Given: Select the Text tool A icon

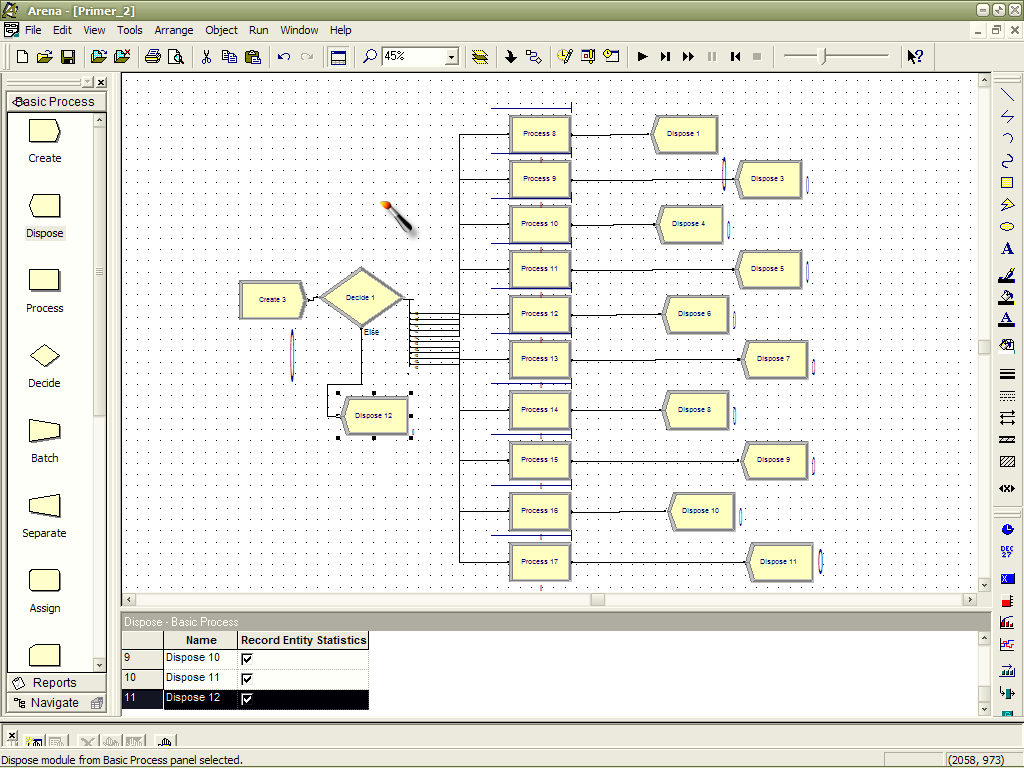Looking at the screenshot, I should point(1007,249).
